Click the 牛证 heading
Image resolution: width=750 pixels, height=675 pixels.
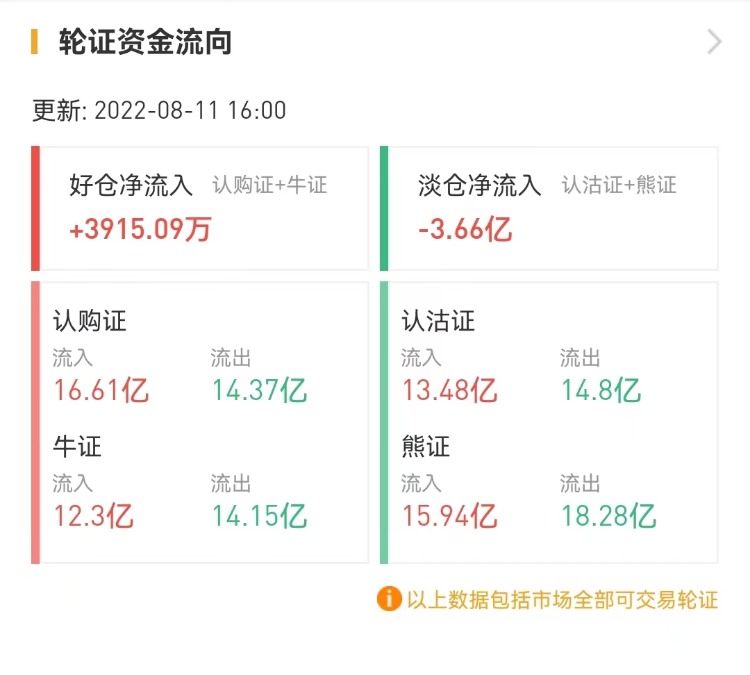(77, 446)
